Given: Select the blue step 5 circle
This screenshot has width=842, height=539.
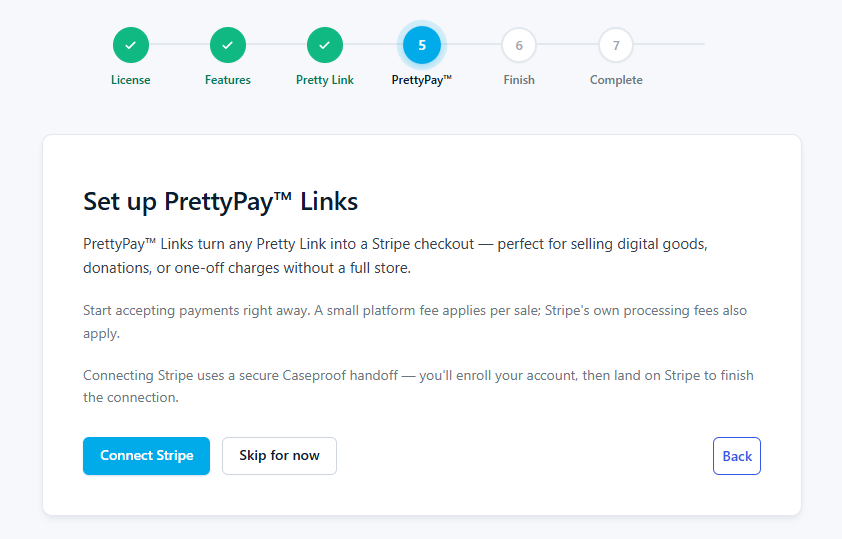Looking at the screenshot, I should (422, 45).
